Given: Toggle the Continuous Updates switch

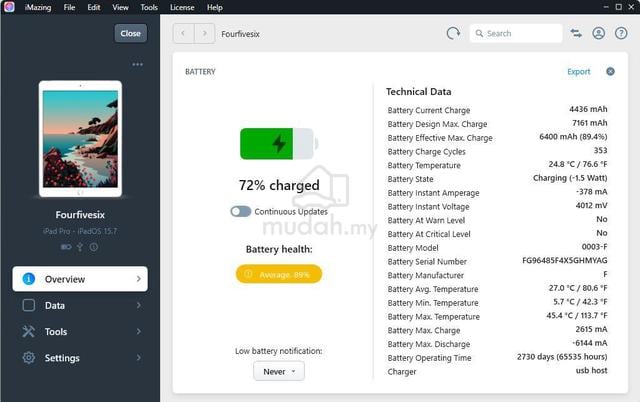Looking at the screenshot, I should [240, 211].
